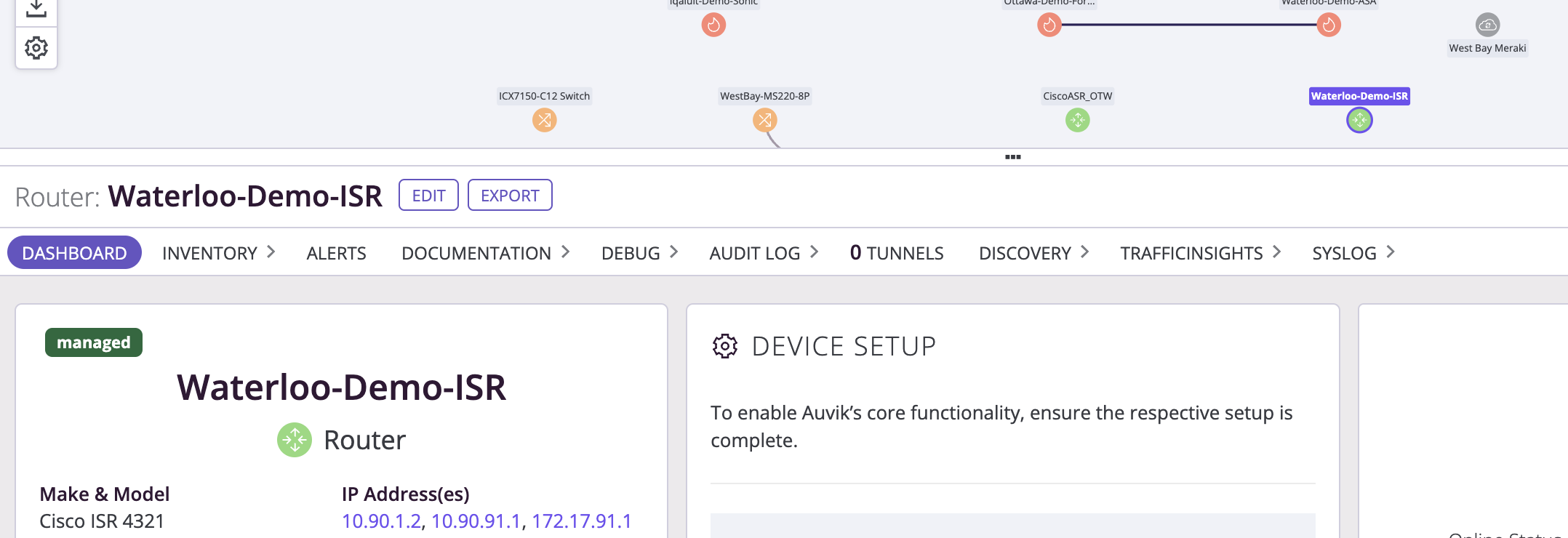Select the Iqaluit-Demo-Sonic firewall node icon
The height and width of the screenshot is (538, 1568).
[x=713, y=25]
